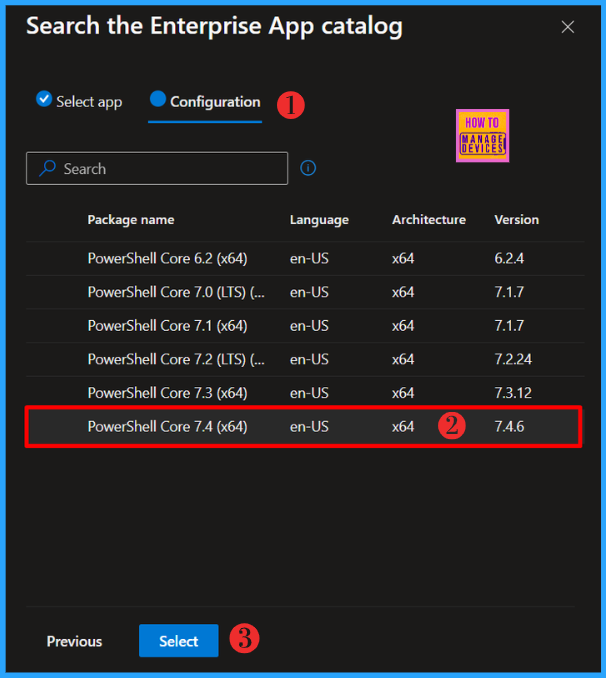
Task: Click version 7.4.6 cell
Action: tap(509, 427)
